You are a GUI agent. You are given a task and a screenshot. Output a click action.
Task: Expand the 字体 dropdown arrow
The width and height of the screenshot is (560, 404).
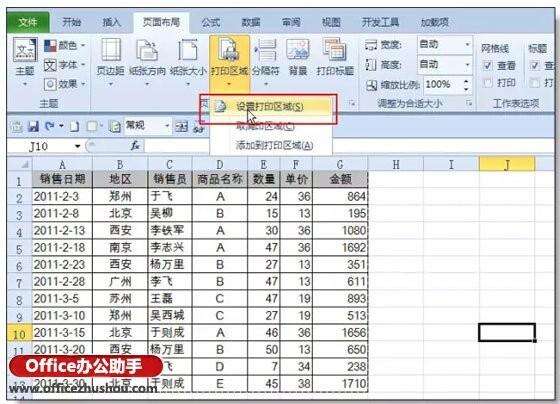[83, 65]
